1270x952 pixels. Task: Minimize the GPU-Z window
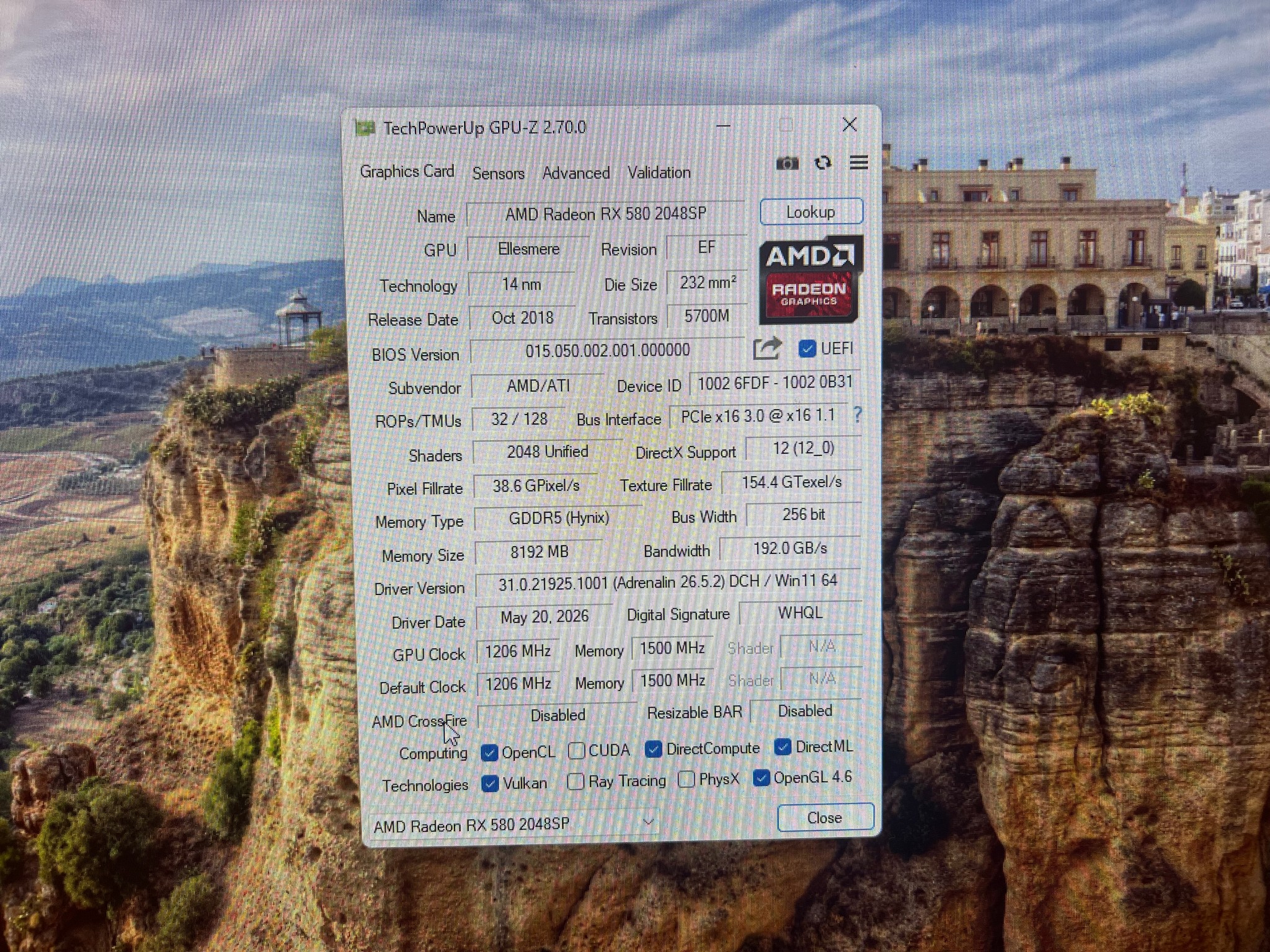[723, 126]
